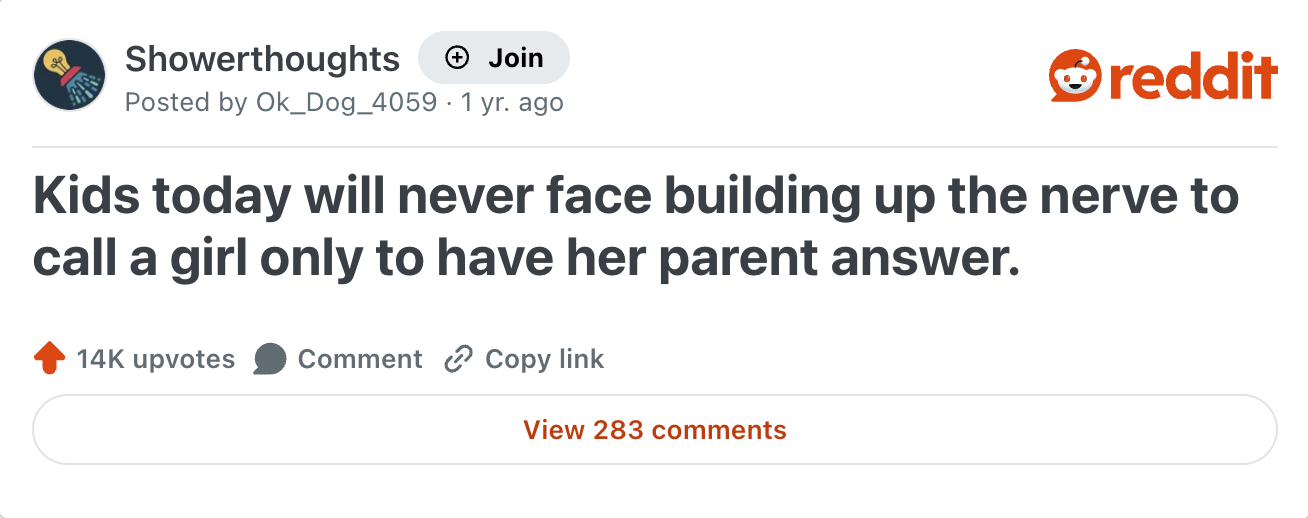The height and width of the screenshot is (518, 1308).
Task: Click the "14K upvotes" count text
Action: 156,359
